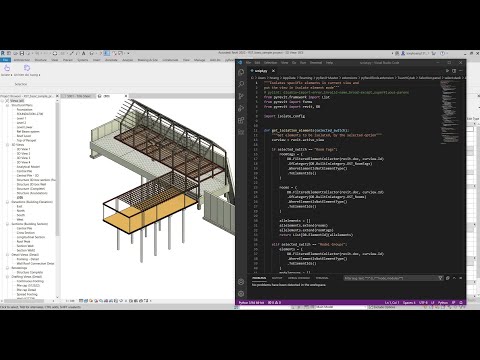This screenshot has height=360, width=480.
Task: Select the South elevation item
Action: 21,215
